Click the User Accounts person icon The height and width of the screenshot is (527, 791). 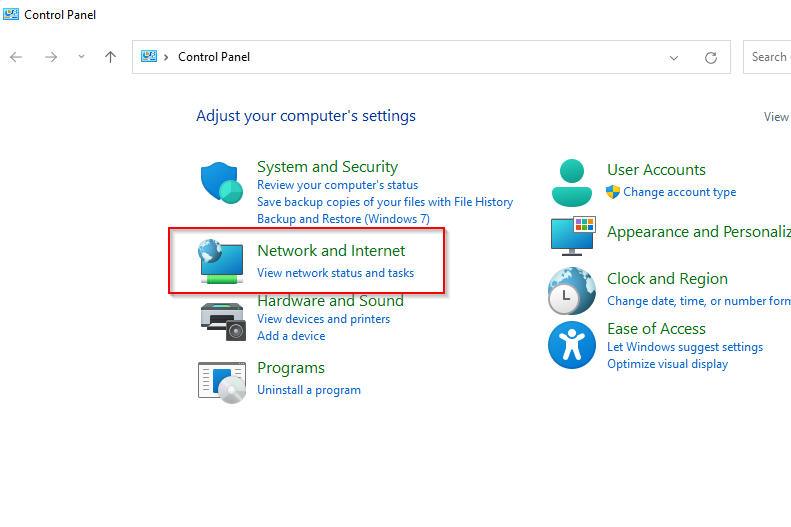pos(571,181)
